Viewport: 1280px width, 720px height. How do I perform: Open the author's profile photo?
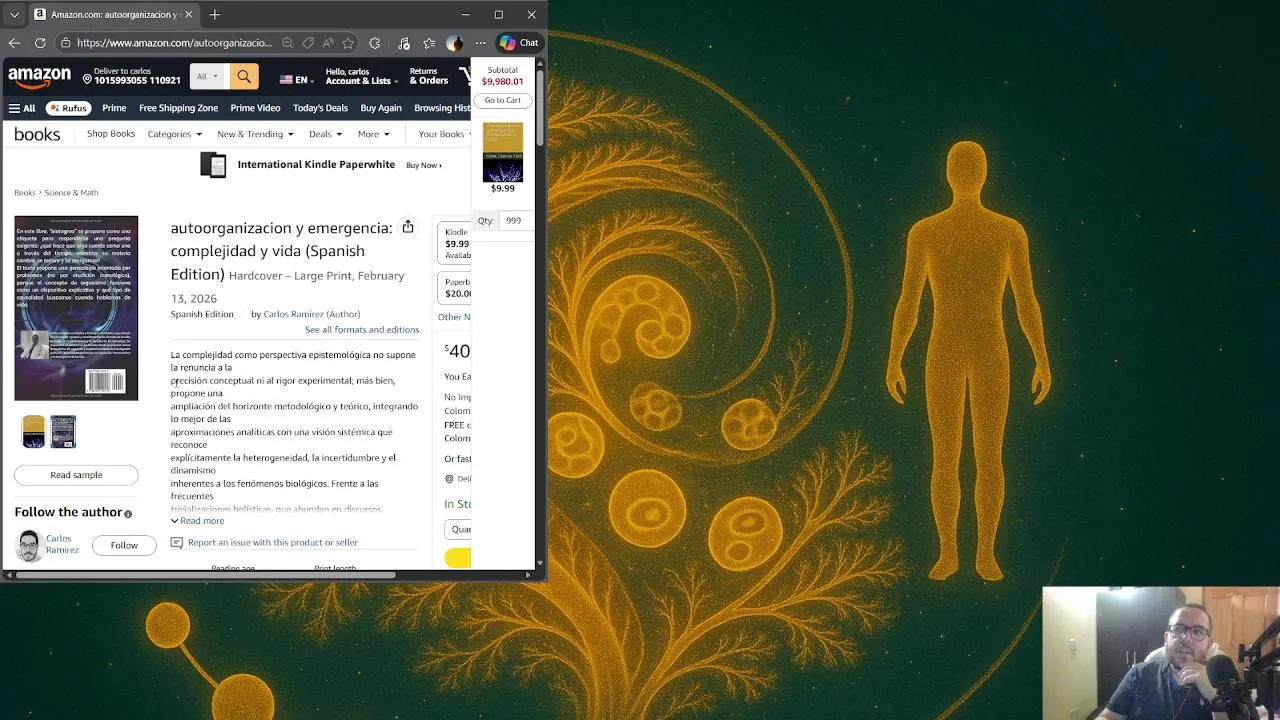click(x=29, y=545)
